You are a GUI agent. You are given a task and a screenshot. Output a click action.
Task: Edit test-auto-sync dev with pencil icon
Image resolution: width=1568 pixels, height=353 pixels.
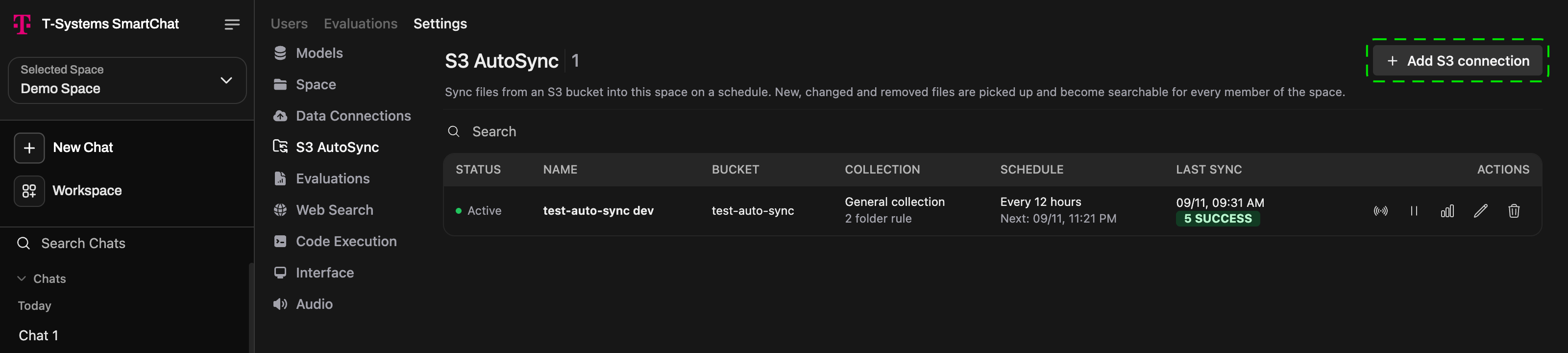tap(1480, 211)
